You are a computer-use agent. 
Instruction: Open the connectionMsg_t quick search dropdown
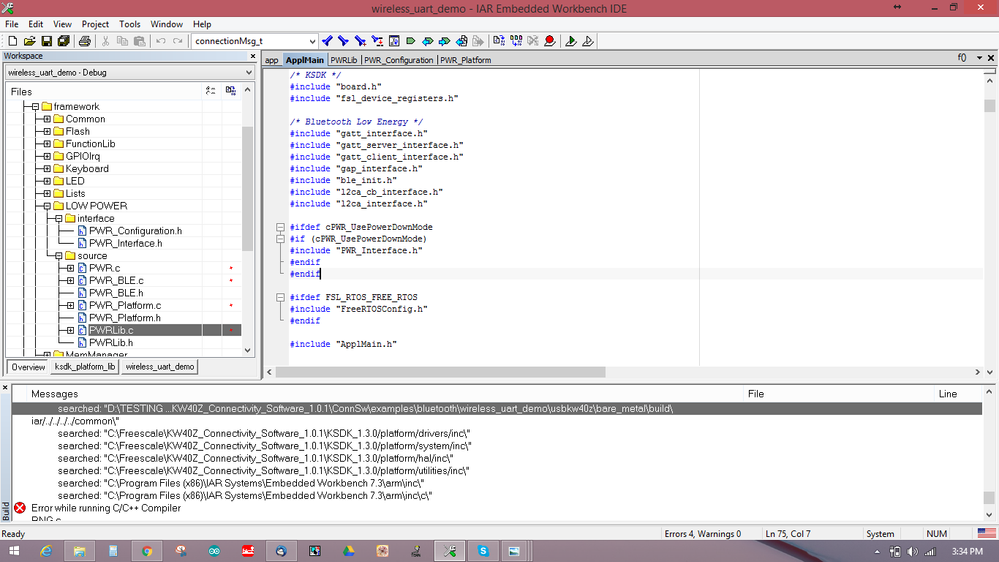312,41
